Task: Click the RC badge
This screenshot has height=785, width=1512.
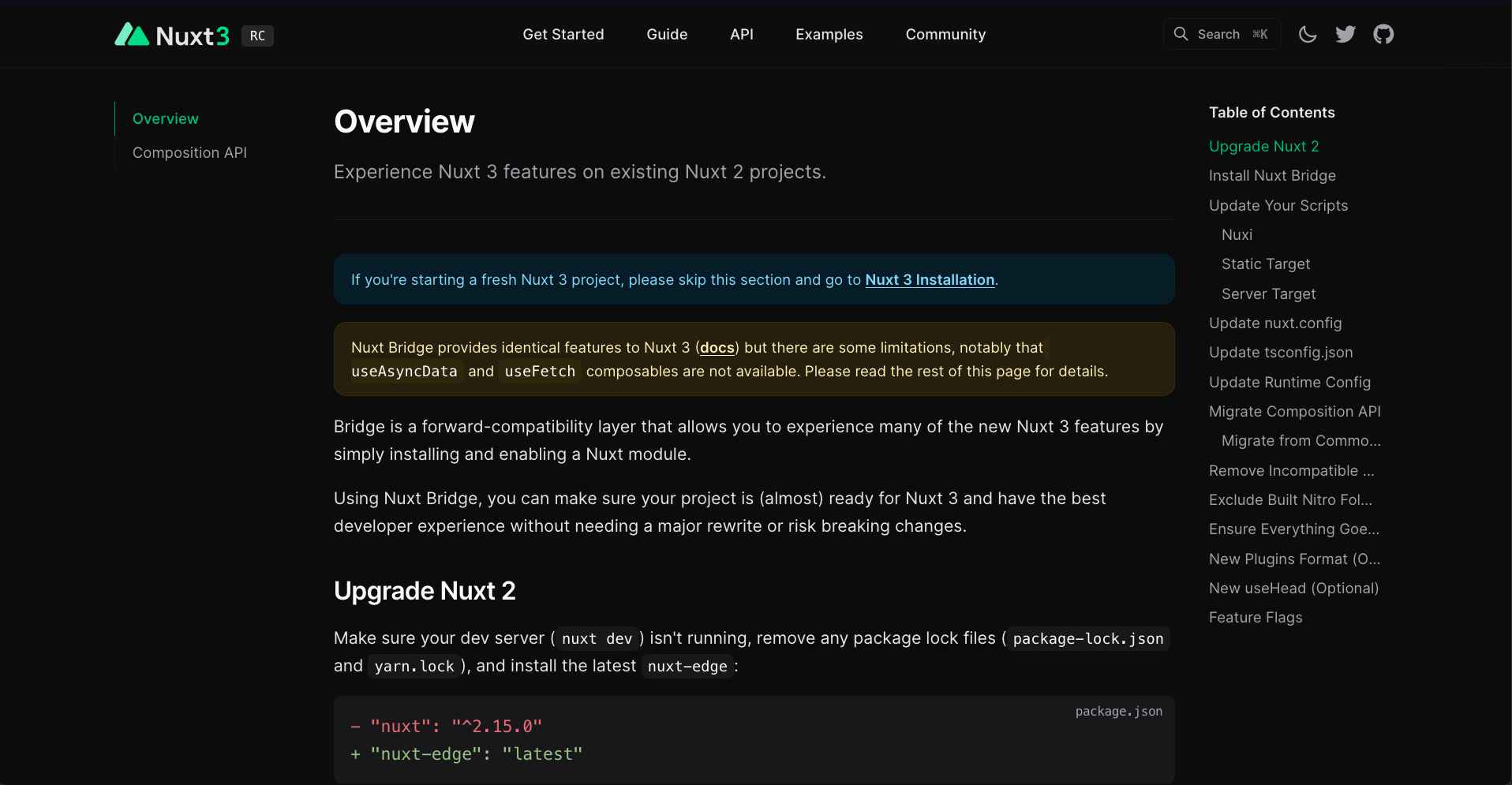Action: coord(257,36)
